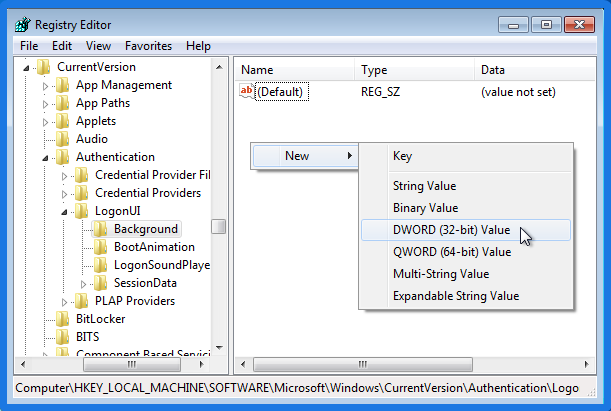
Task: Open the File menu
Action: (x=29, y=46)
